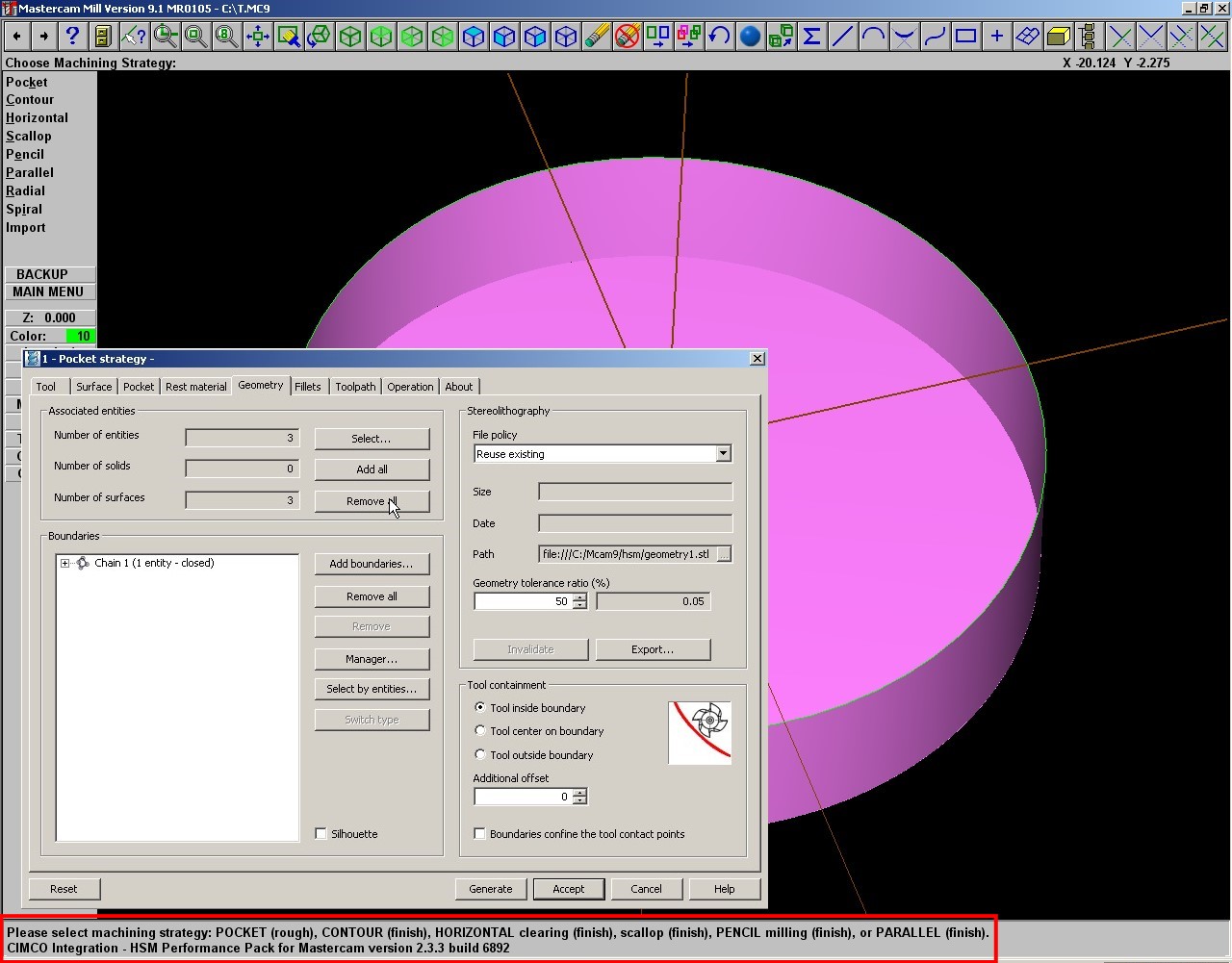This screenshot has width=1232, height=963.
Task: Increase Additional offset with up arrow
Action: click(579, 793)
